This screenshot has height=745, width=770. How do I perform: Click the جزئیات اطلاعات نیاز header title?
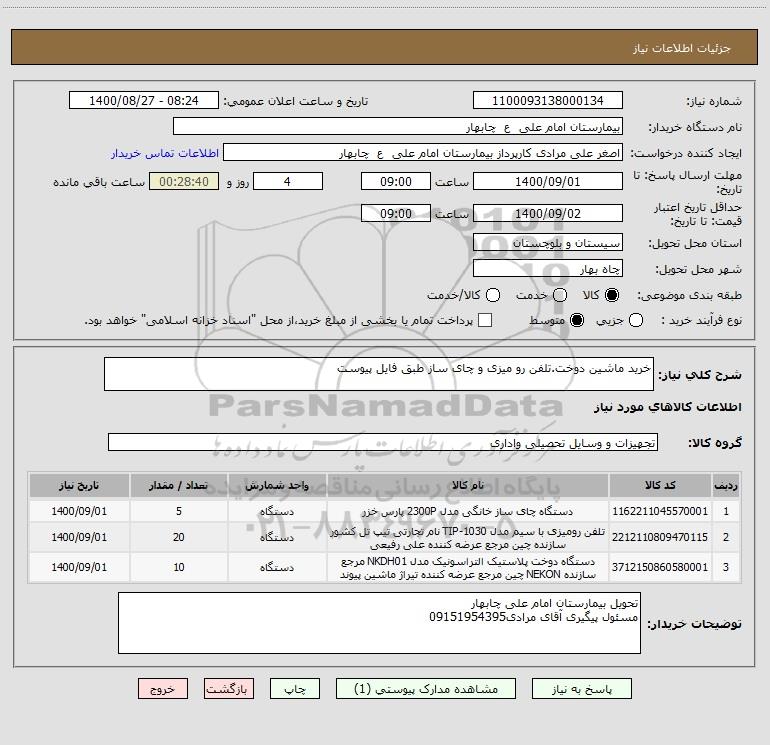point(681,48)
